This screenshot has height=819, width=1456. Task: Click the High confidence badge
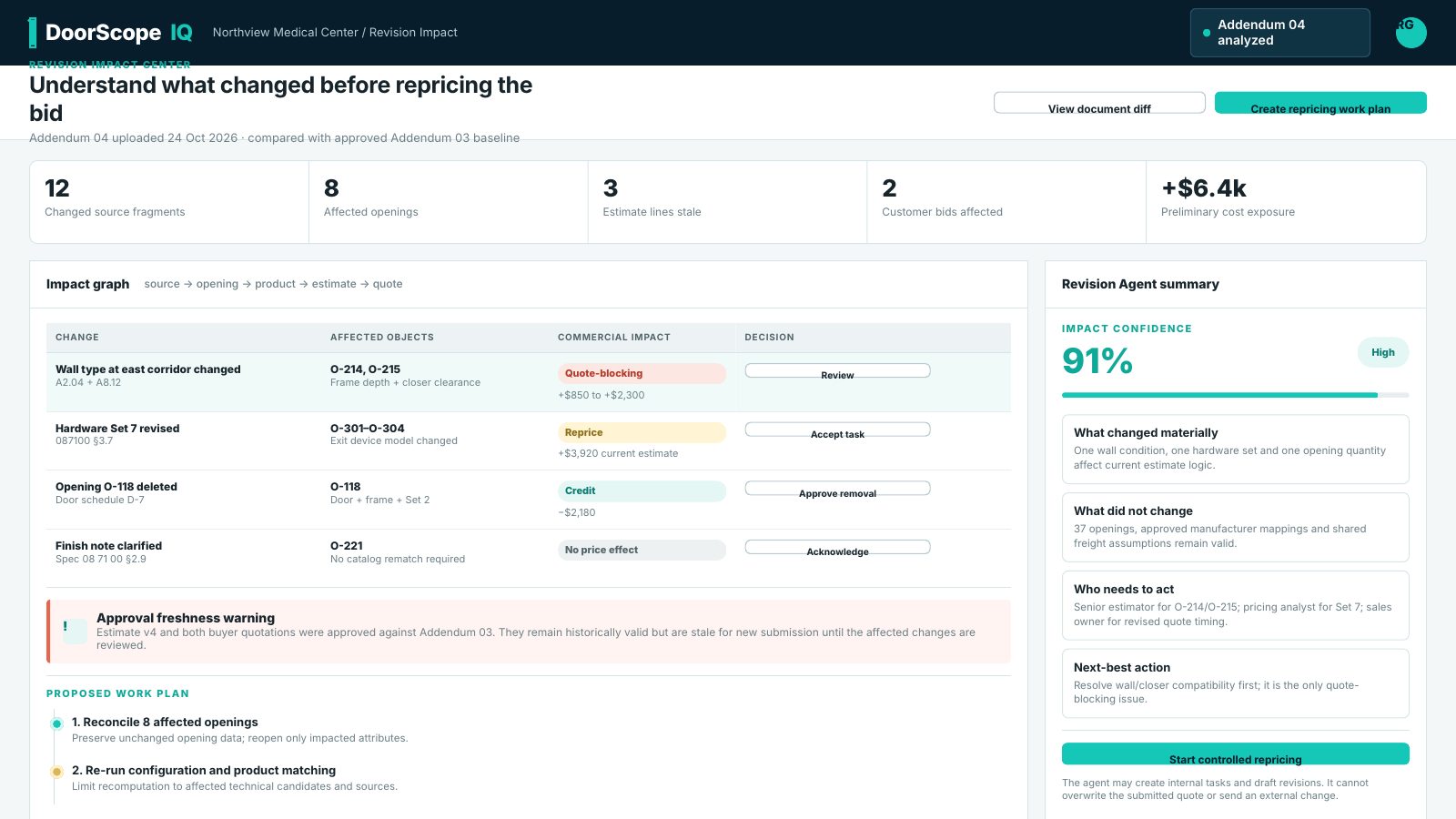(1382, 352)
